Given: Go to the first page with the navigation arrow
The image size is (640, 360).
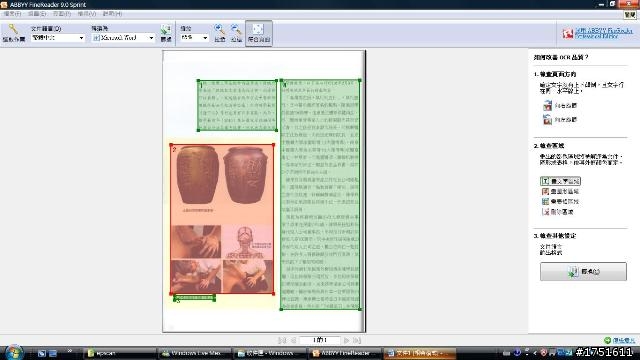Looking at the screenshot, I should click(x=282, y=340).
